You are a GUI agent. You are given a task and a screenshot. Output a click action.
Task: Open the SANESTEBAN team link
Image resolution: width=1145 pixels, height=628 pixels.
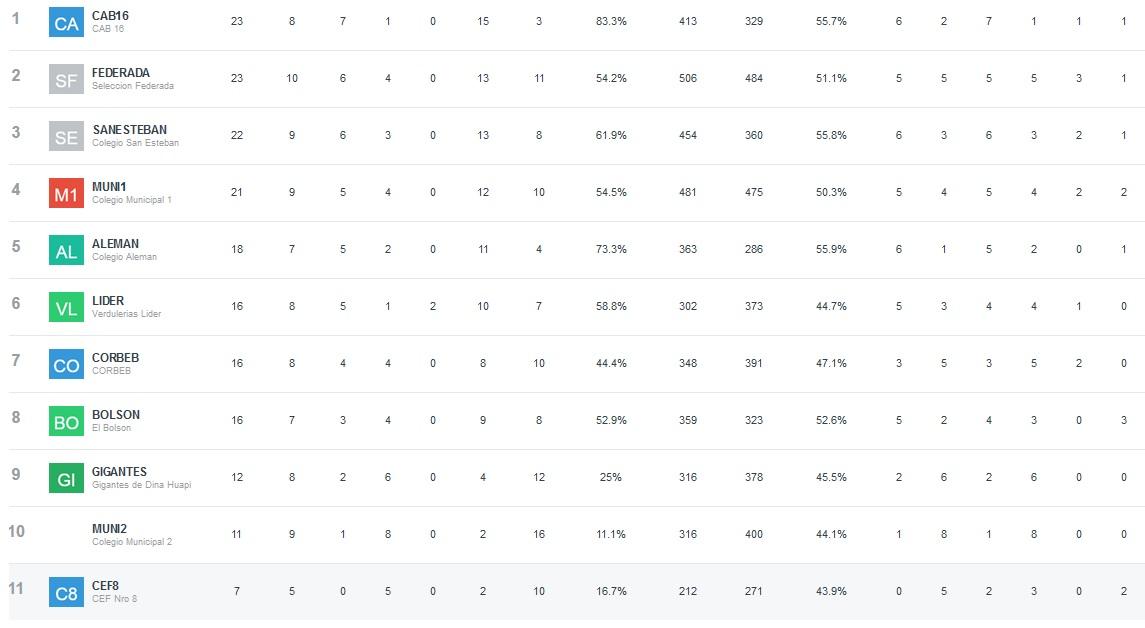(x=129, y=130)
